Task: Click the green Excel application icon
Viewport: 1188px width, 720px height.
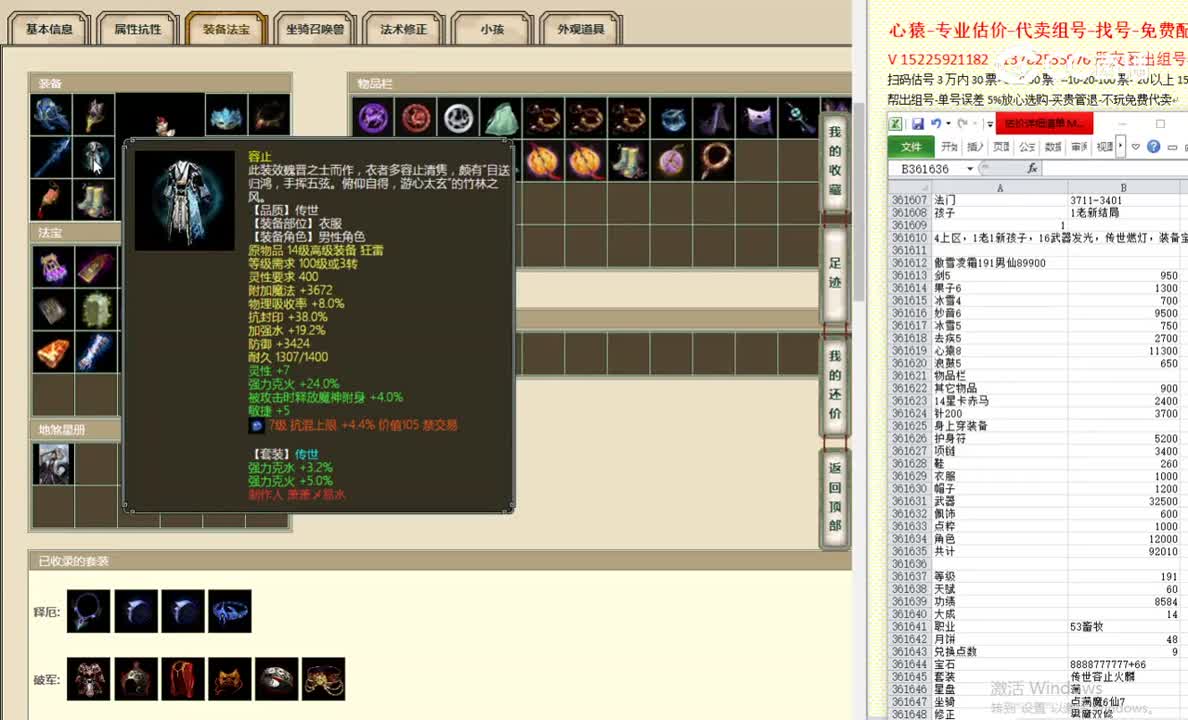Action: [x=896, y=123]
